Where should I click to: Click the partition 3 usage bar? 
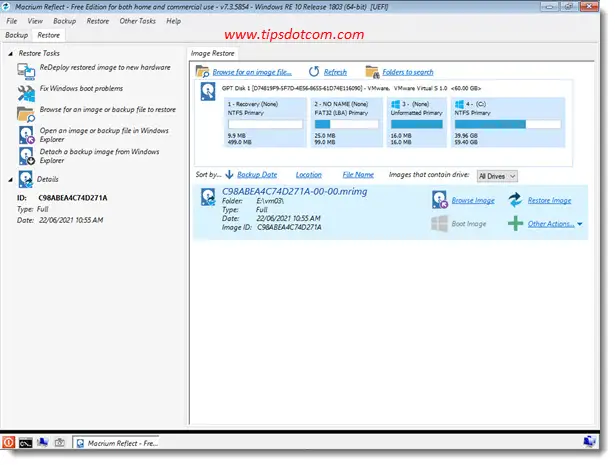coord(417,124)
